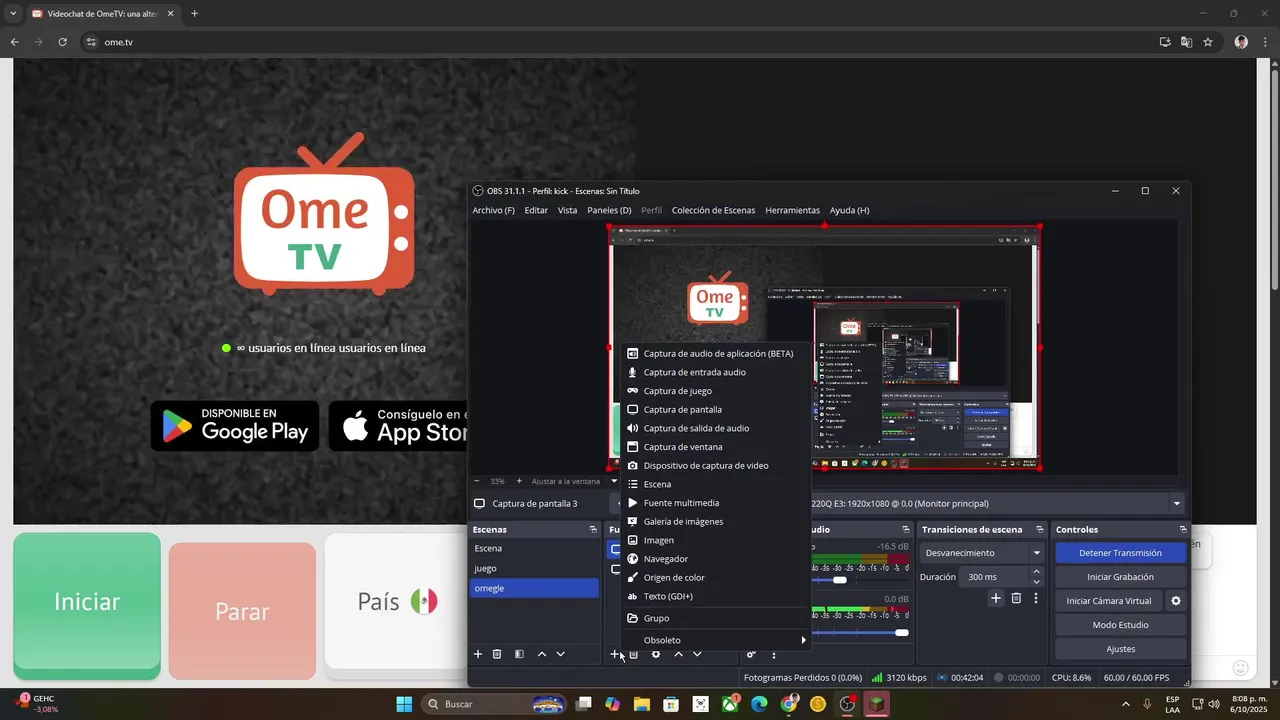1280x720 pixels.
Task: Add a new scene with plus icon
Action: point(478,654)
